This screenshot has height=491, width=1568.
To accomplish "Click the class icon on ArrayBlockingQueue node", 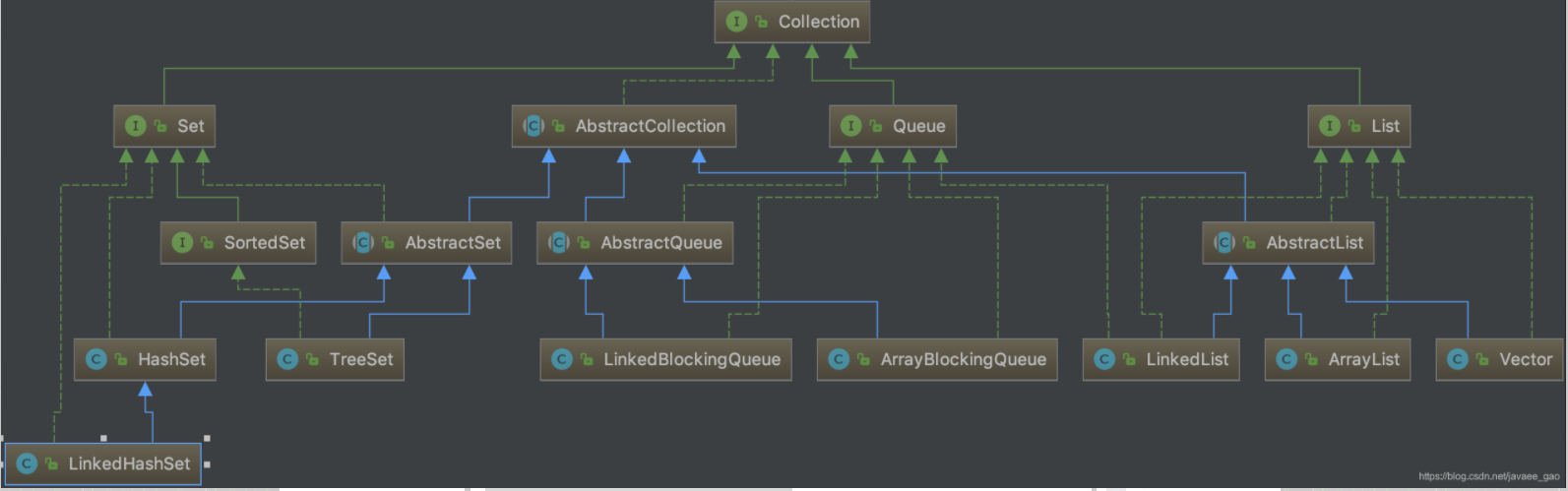I will [839, 359].
